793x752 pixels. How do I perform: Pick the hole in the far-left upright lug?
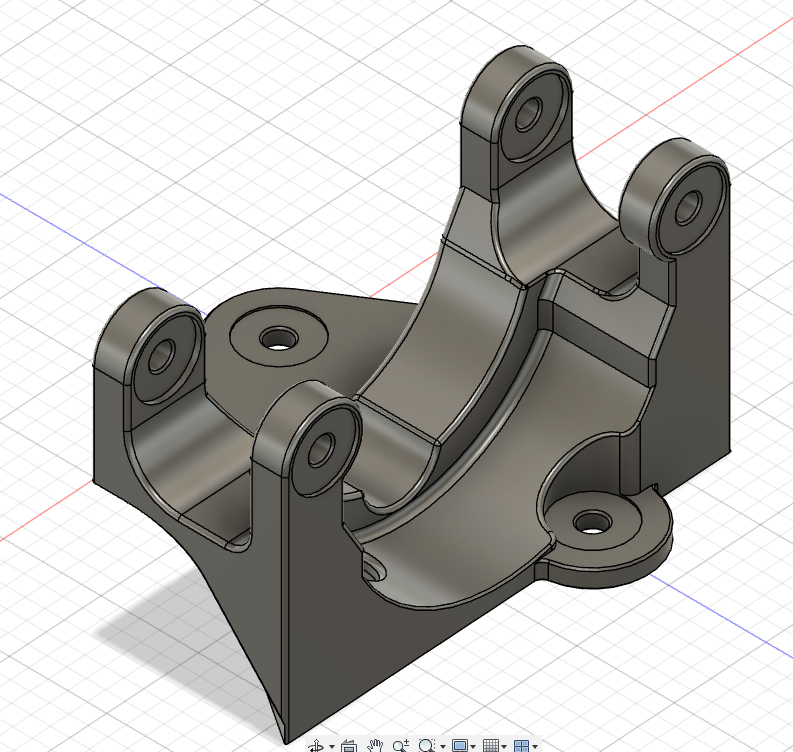(163, 353)
